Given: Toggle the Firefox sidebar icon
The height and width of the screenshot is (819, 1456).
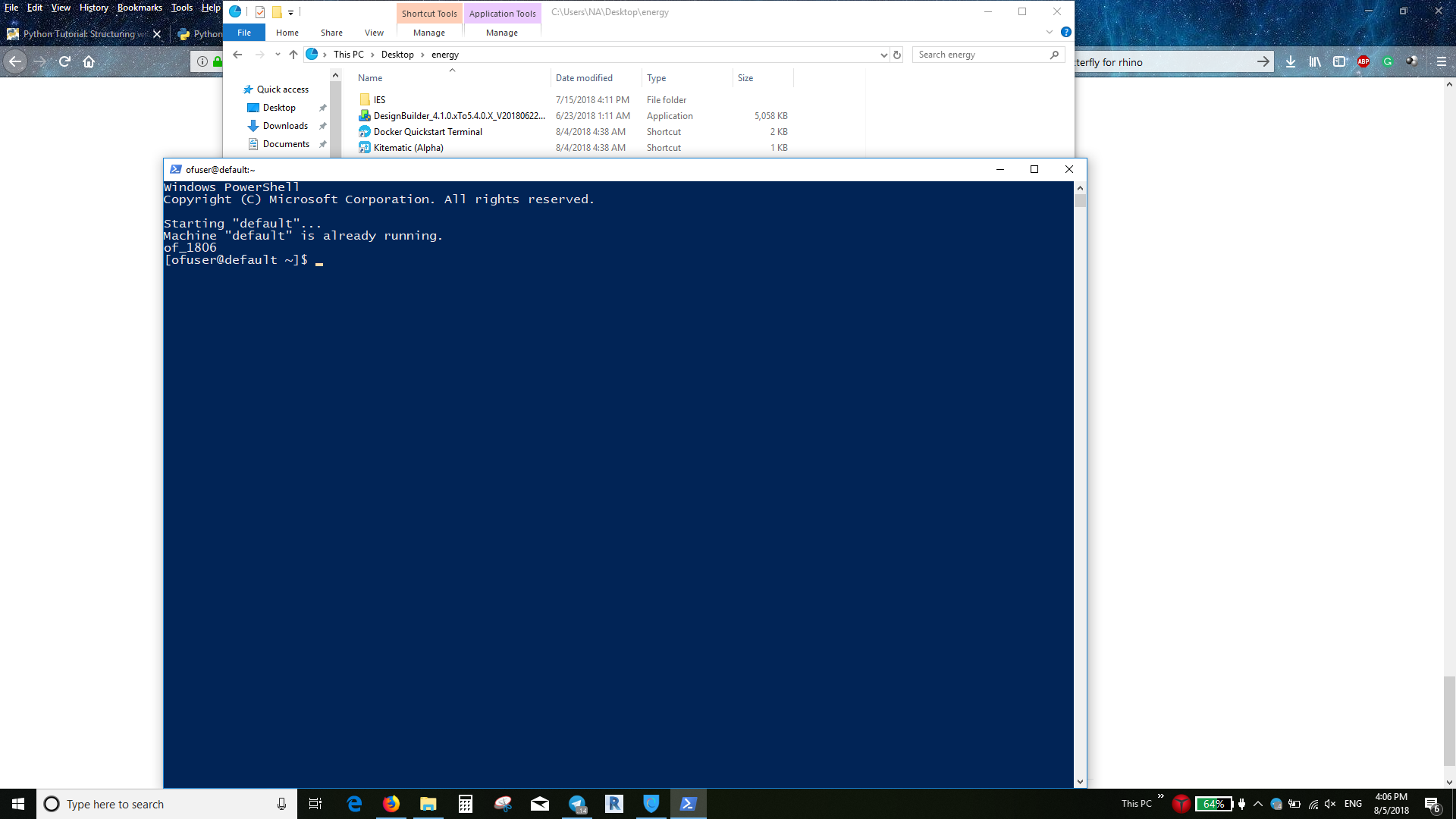Looking at the screenshot, I should [x=1338, y=62].
